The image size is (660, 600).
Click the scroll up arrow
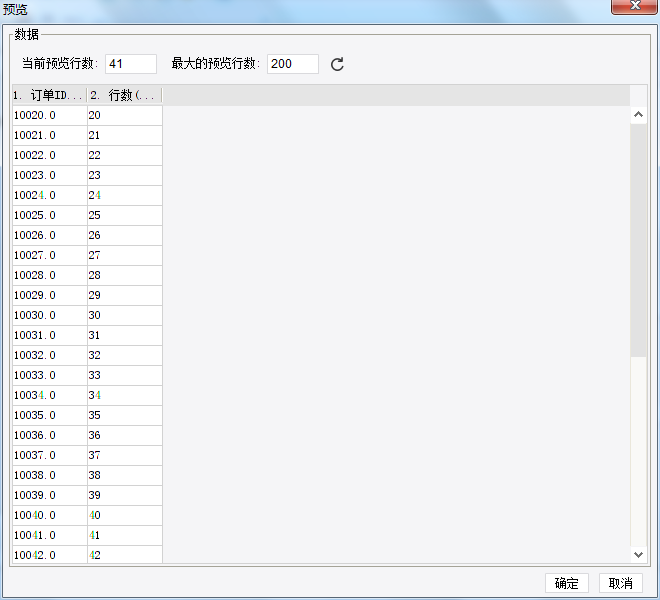point(638,115)
